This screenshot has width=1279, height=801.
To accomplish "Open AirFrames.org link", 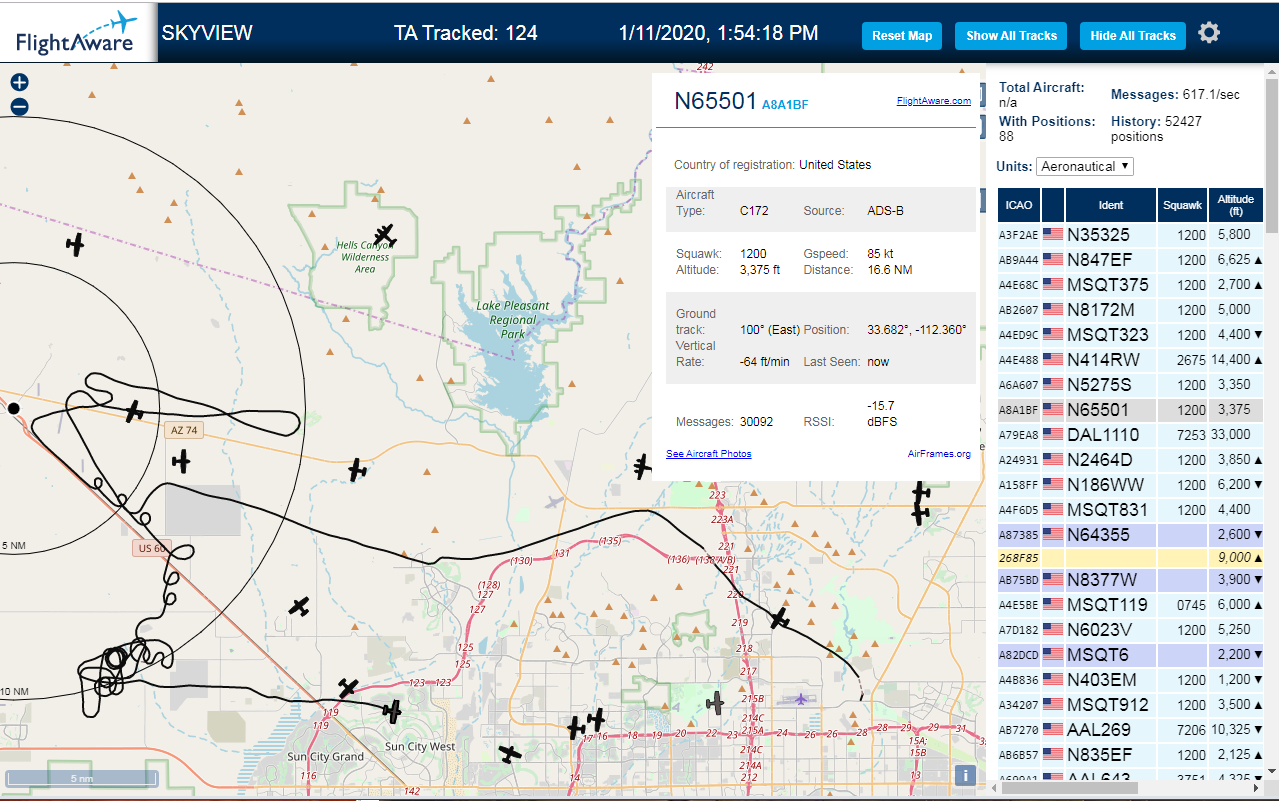I will (x=939, y=454).
